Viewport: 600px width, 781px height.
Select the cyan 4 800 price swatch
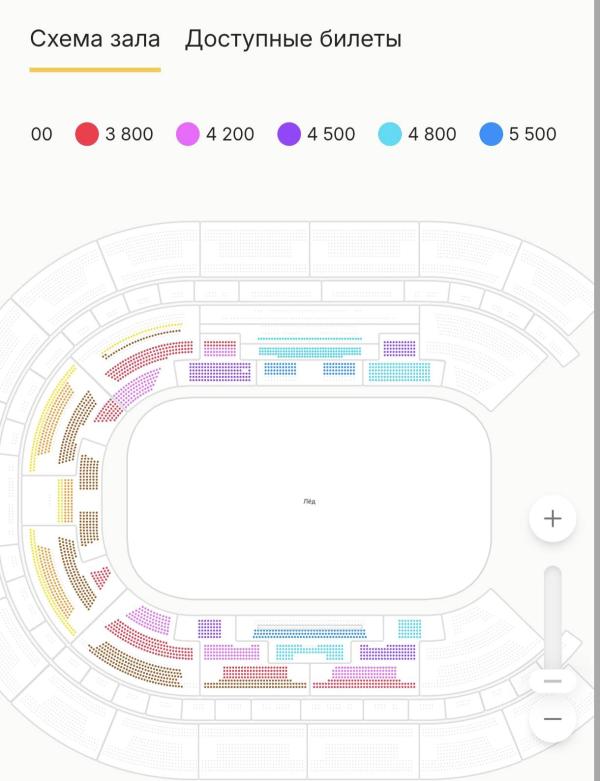point(390,134)
